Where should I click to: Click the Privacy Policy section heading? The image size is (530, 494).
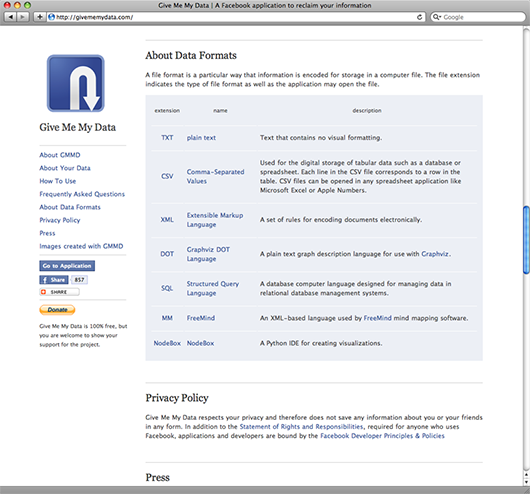click(x=177, y=398)
